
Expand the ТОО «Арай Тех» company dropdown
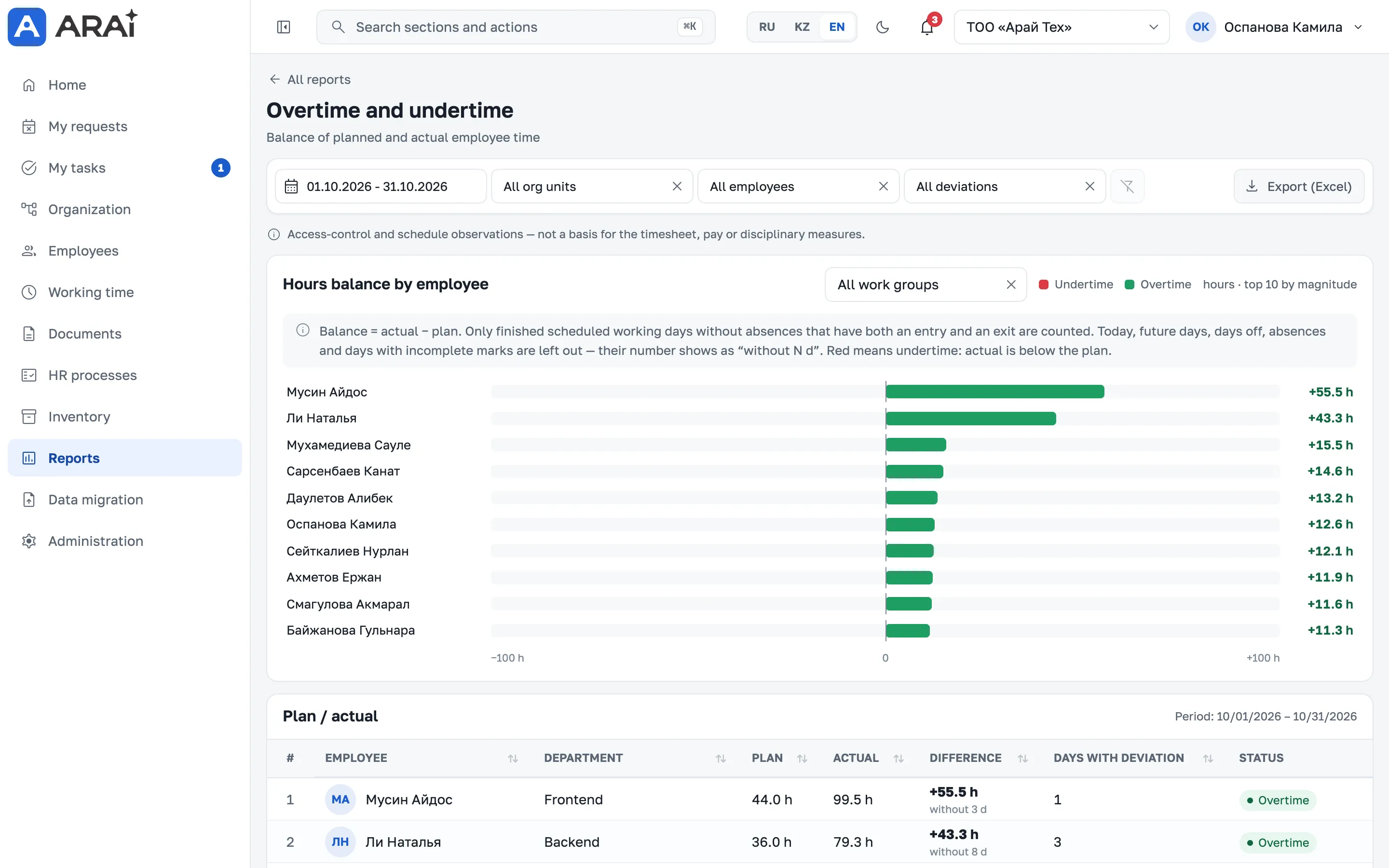(x=1061, y=27)
